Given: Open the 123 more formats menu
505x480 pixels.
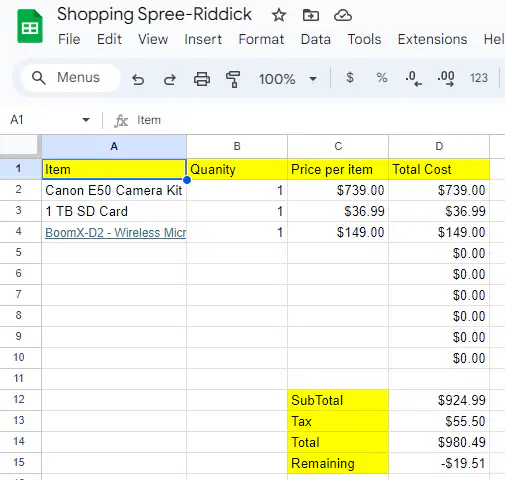Looking at the screenshot, I should [x=479, y=78].
